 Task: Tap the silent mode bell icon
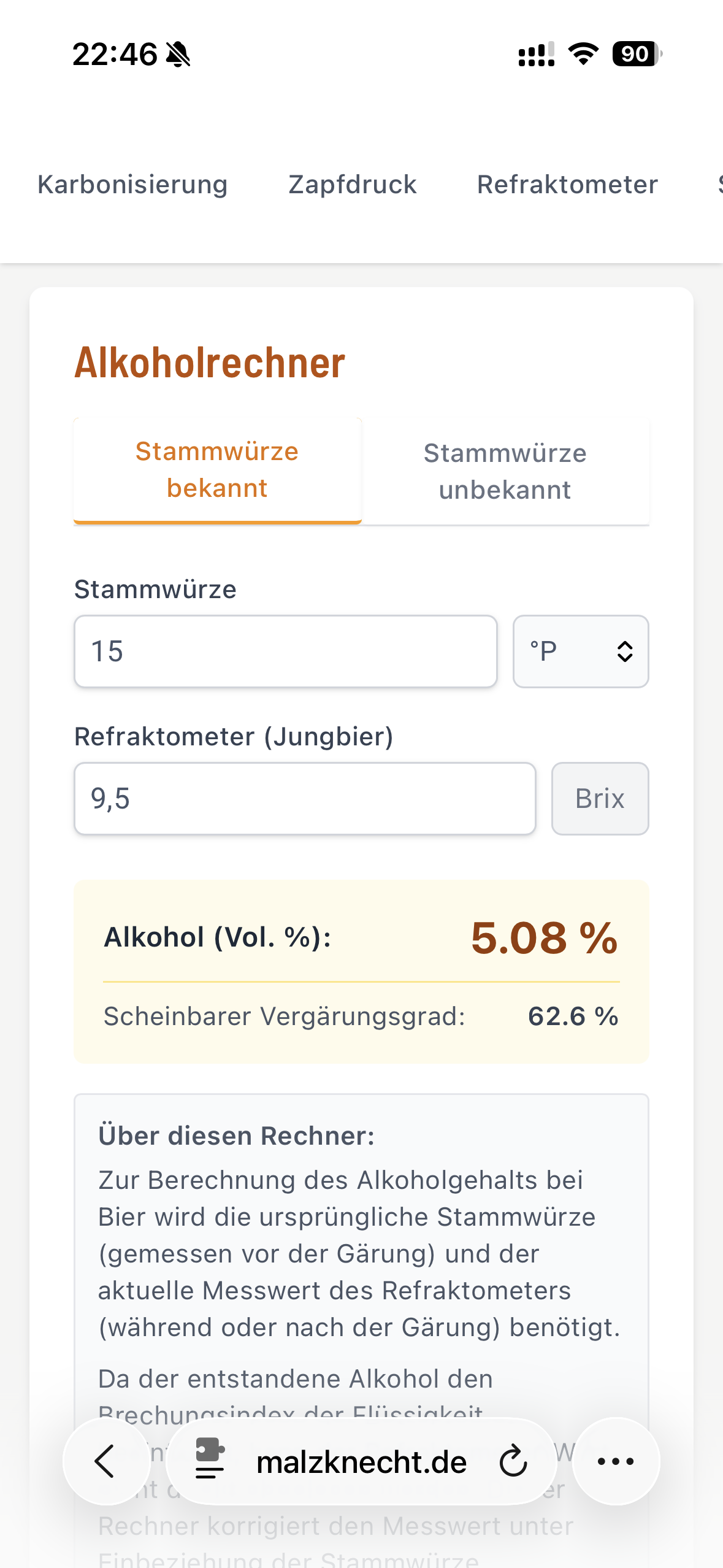click(178, 55)
